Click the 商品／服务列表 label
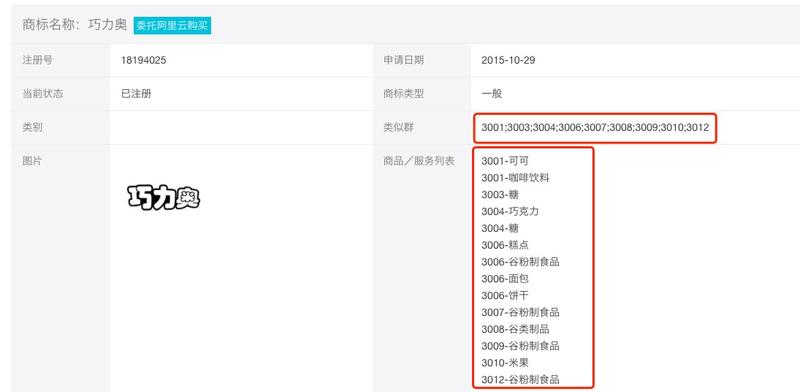The height and width of the screenshot is (392, 800). pyautogui.click(x=418, y=161)
